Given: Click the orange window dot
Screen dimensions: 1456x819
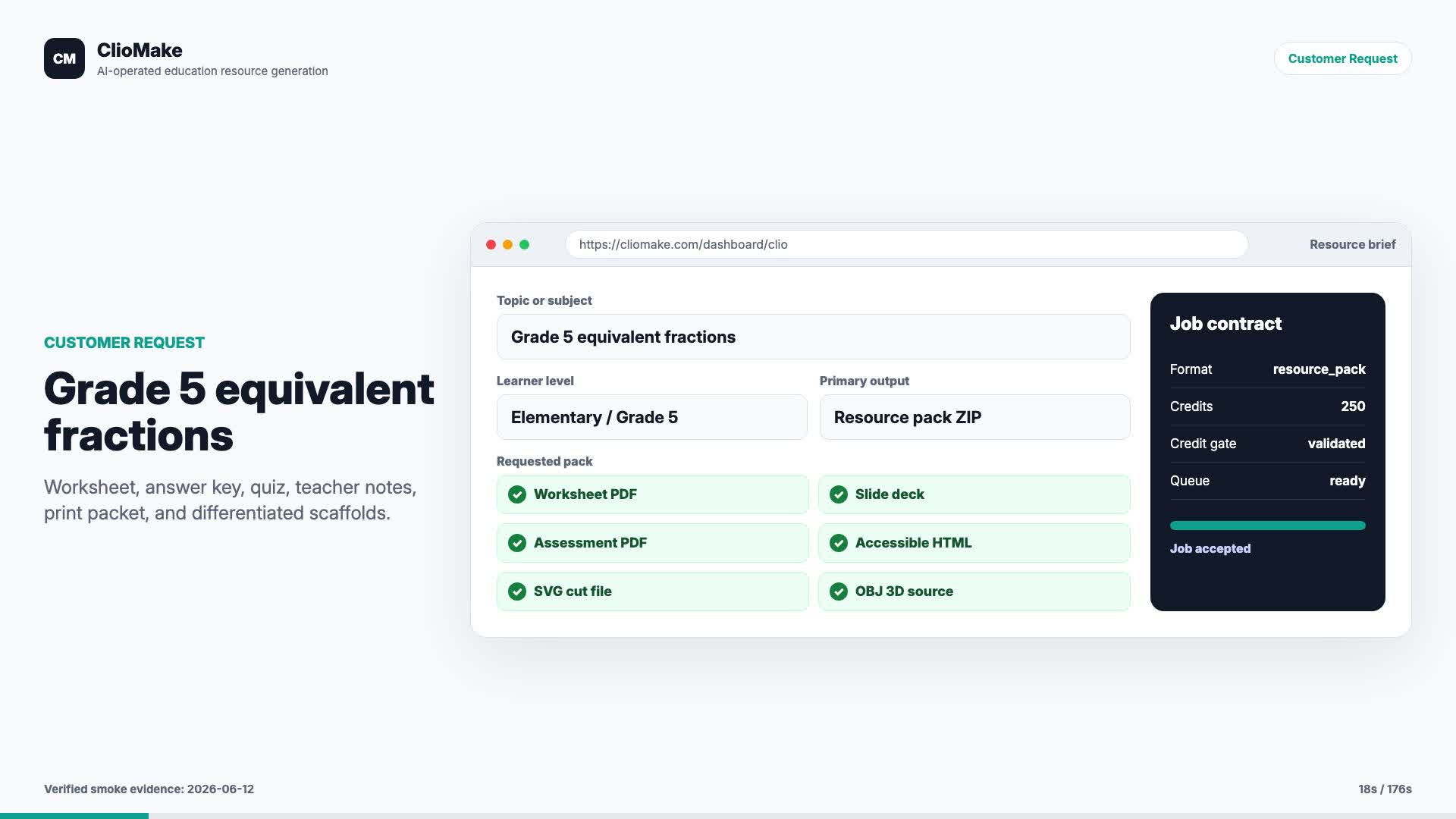Looking at the screenshot, I should coord(507,244).
